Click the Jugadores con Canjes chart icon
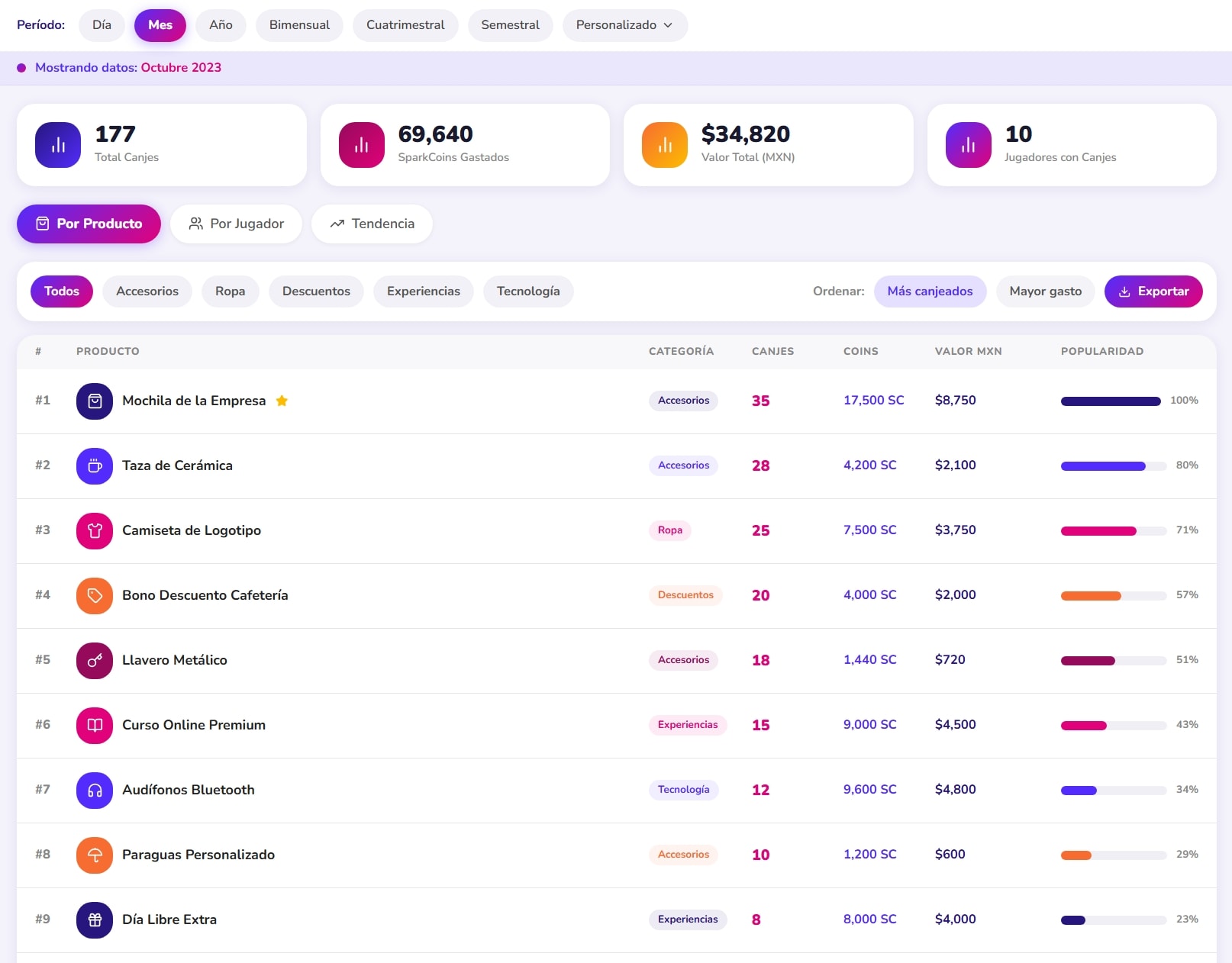This screenshot has height=963, width=1232. click(969, 145)
